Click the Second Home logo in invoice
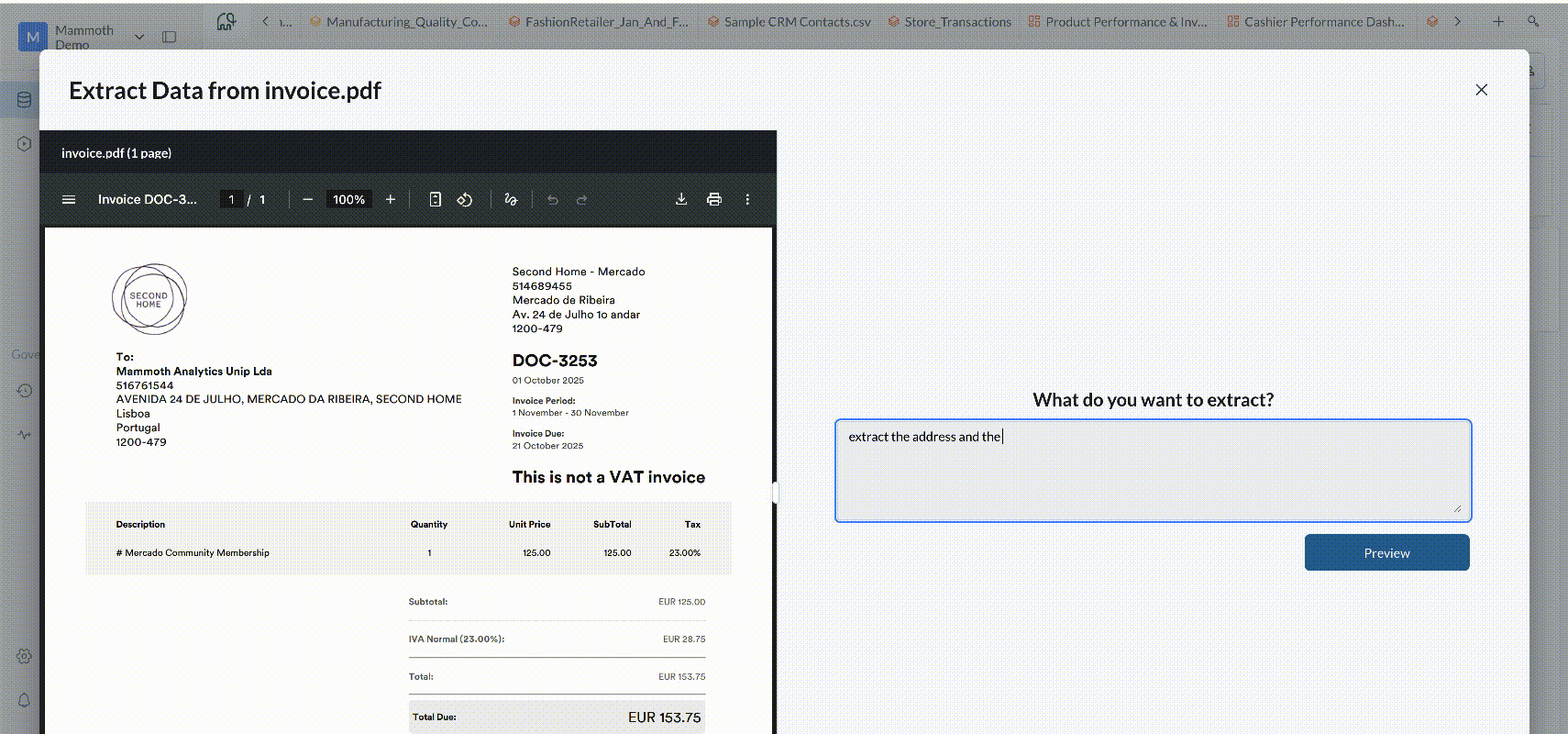 149,299
